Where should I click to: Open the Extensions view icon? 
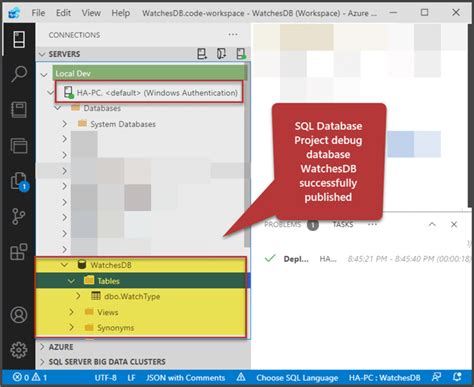tap(19, 252)
